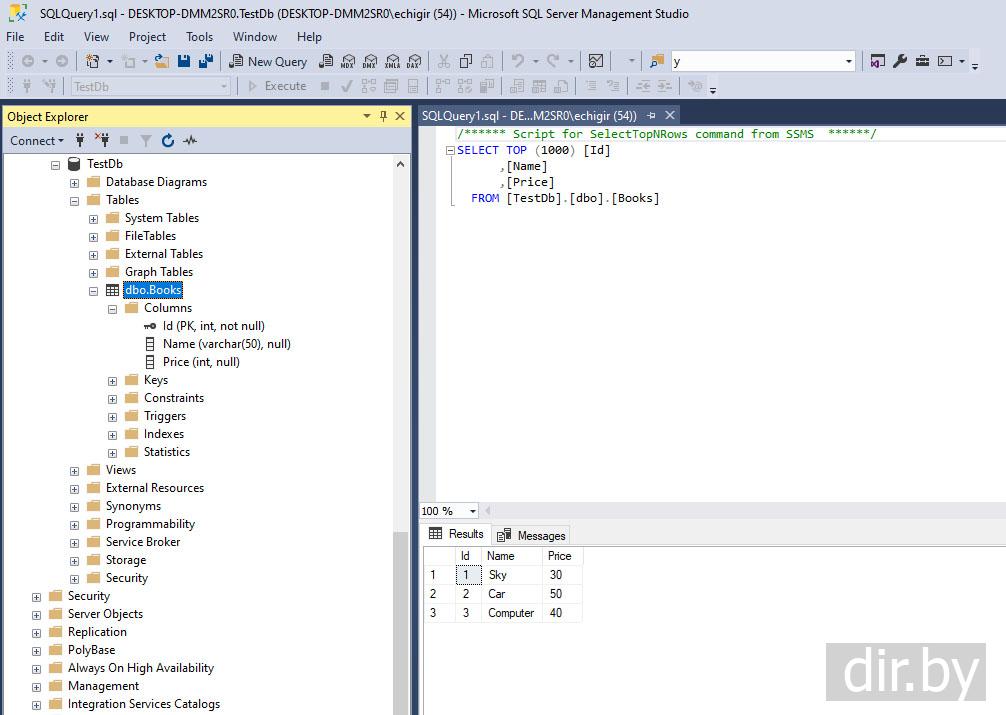Viewport: 1006px width, 715px height.
Task: Collapse the dbo.Books table node
Action: [x=93, y=290]
